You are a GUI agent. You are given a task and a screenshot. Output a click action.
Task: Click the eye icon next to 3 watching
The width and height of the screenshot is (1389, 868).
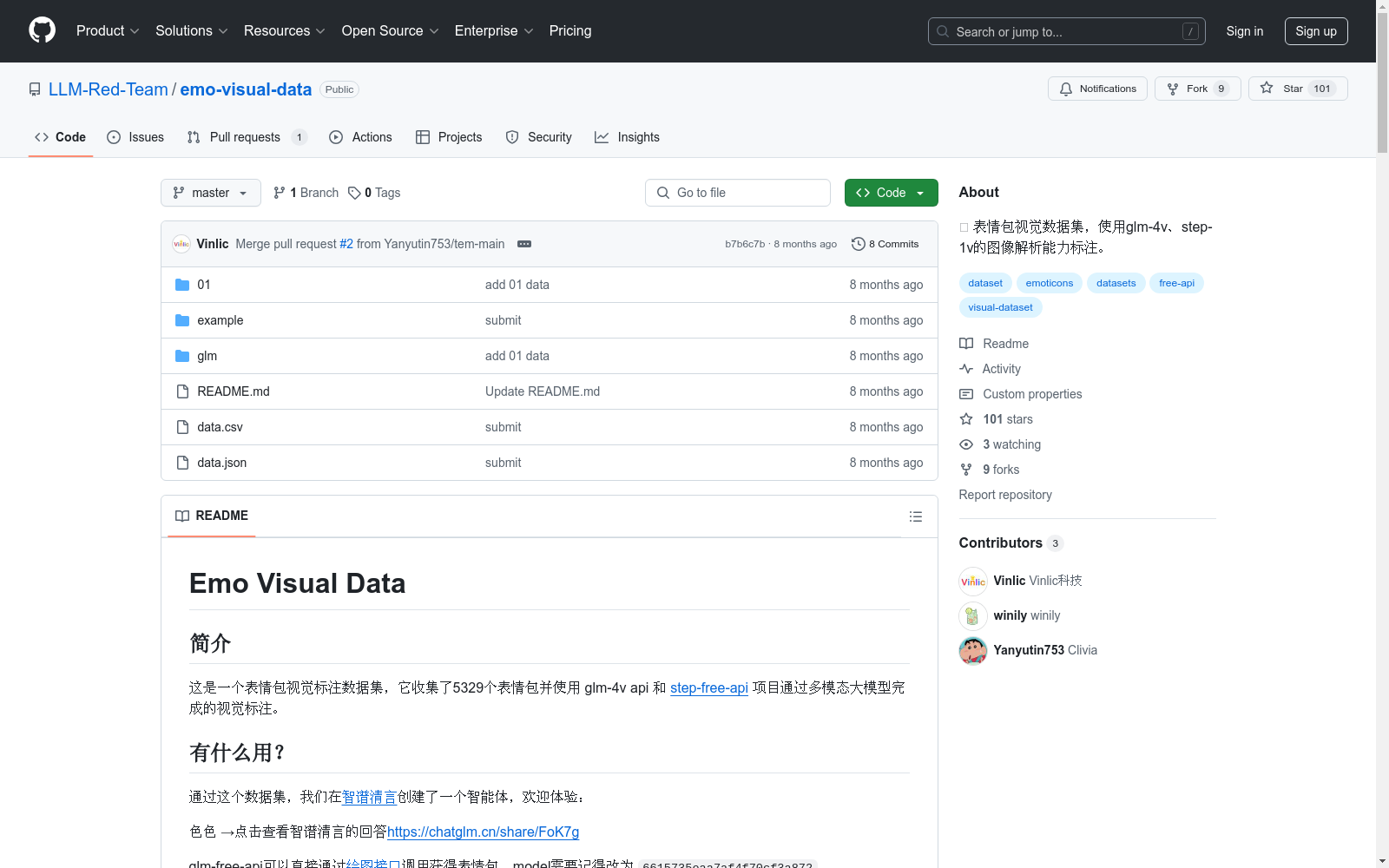(x=966, y=444)
